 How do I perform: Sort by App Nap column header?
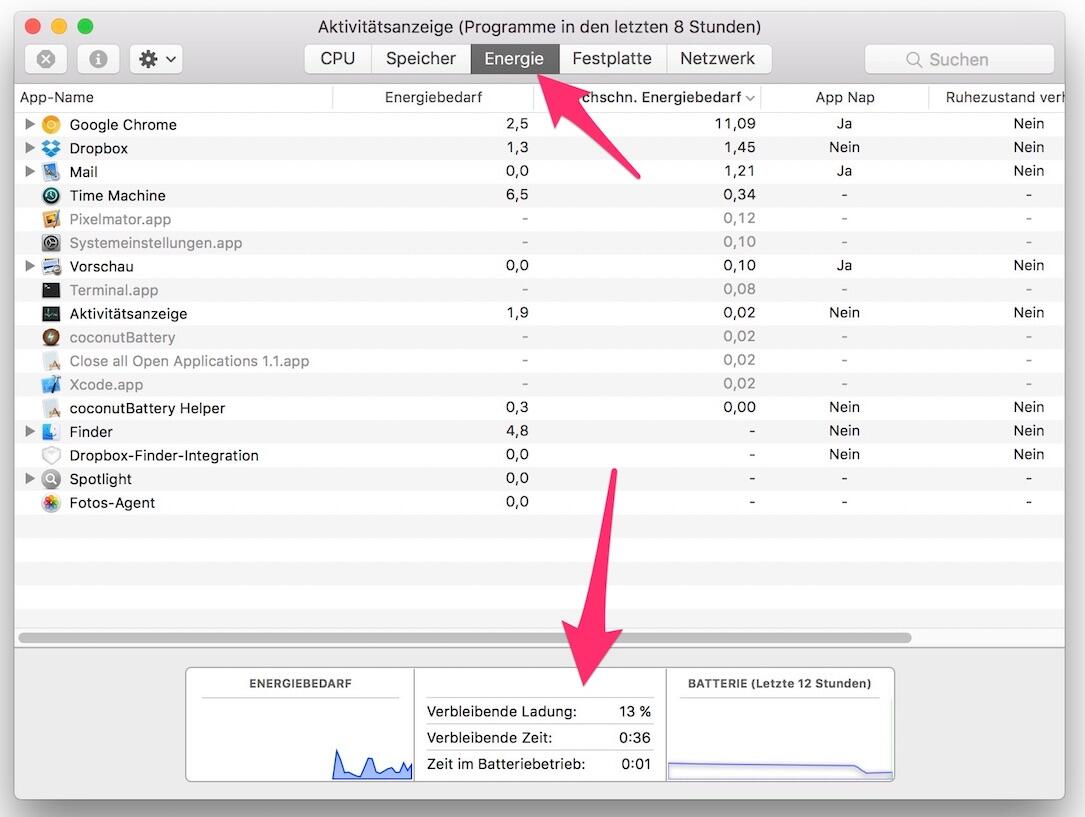click(x=844, y=98)
